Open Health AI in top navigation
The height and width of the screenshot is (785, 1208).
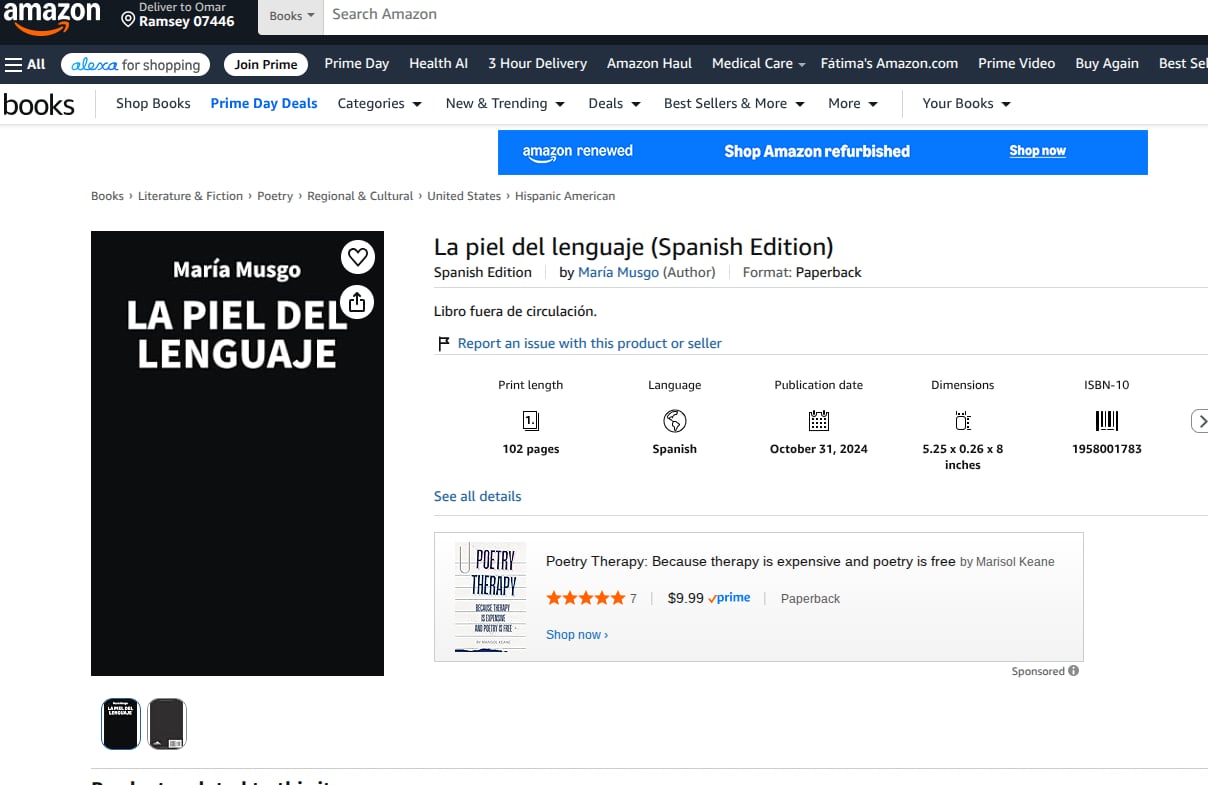pyautogui.click(x=438, y=63)
